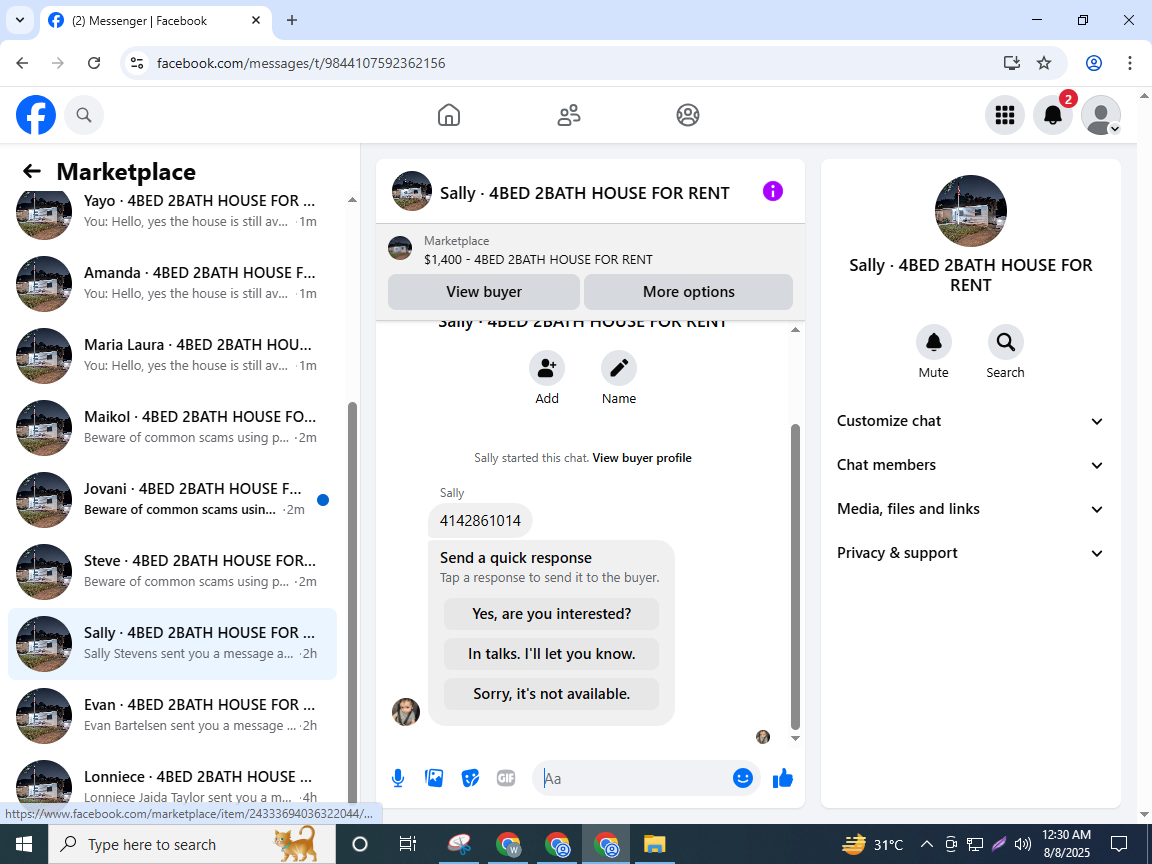Expand Customize chat section
1152x864 pixels.
[x=970, y=421]
